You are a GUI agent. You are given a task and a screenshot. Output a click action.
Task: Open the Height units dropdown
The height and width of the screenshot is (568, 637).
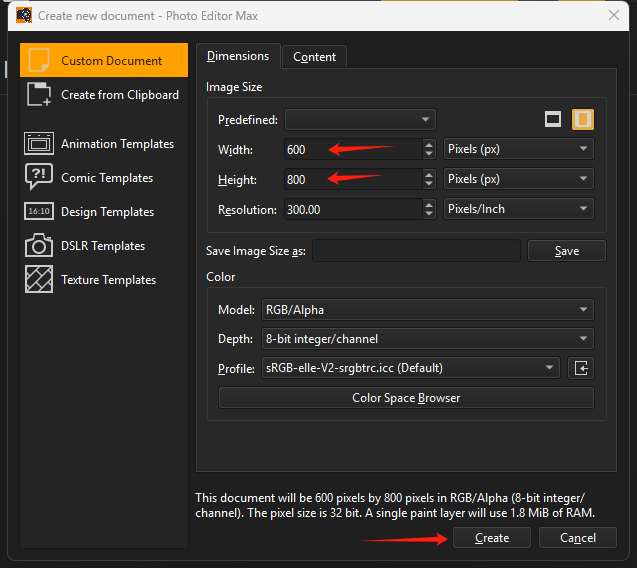click(519, 179)
